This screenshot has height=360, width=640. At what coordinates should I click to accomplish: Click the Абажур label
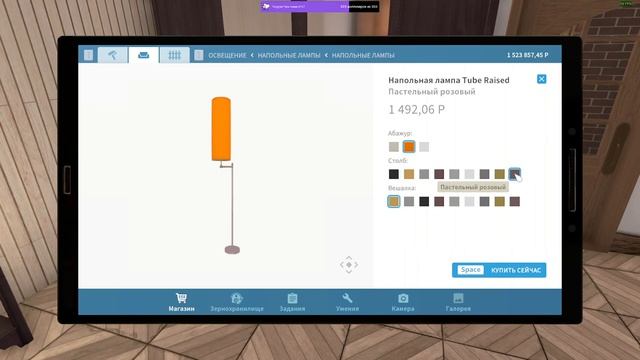pyautogui.click(x=400, y=133)
